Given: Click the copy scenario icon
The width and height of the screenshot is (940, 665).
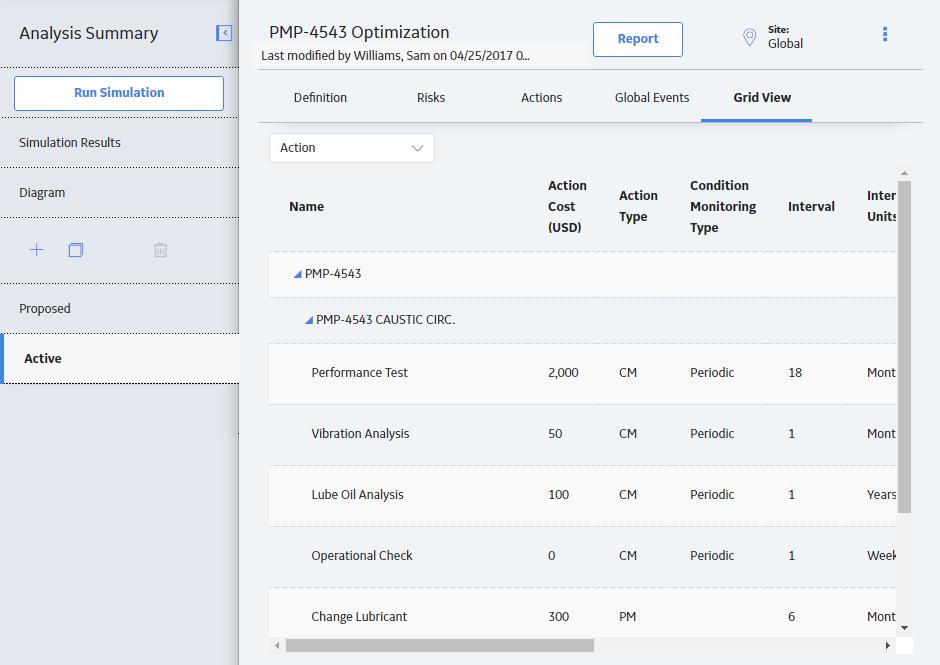Looking at the screenshot, I should pos(76,249).
